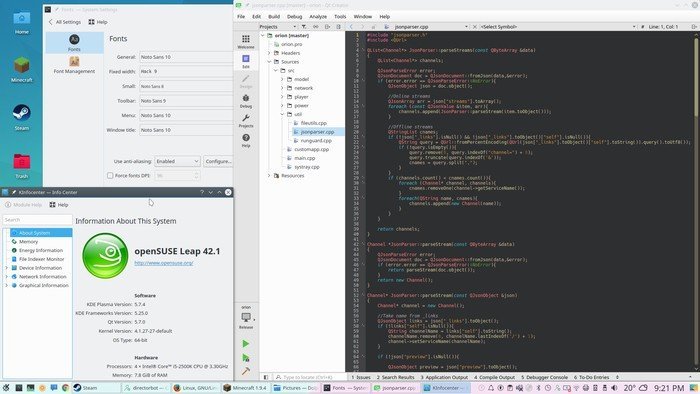The width and height of the screenshot is (700, 394).
Task: Open Home desktop icon
Action: [21, 23]
